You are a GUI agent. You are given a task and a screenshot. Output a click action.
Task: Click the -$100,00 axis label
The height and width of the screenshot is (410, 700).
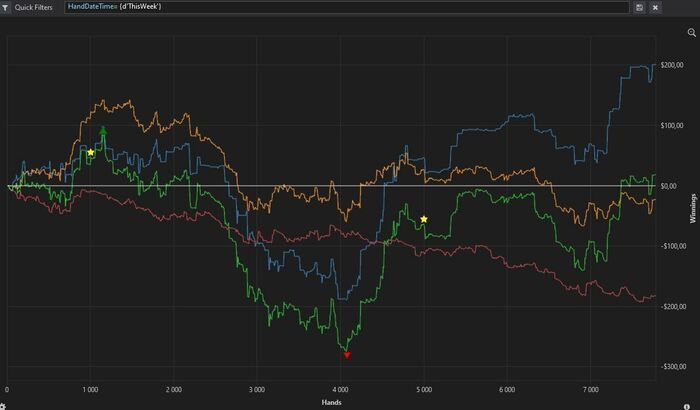click(673, 246)
